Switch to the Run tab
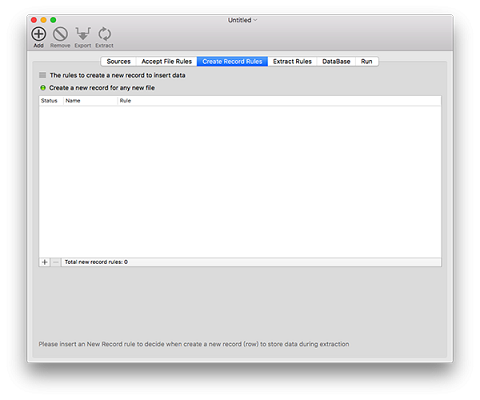 367,62
